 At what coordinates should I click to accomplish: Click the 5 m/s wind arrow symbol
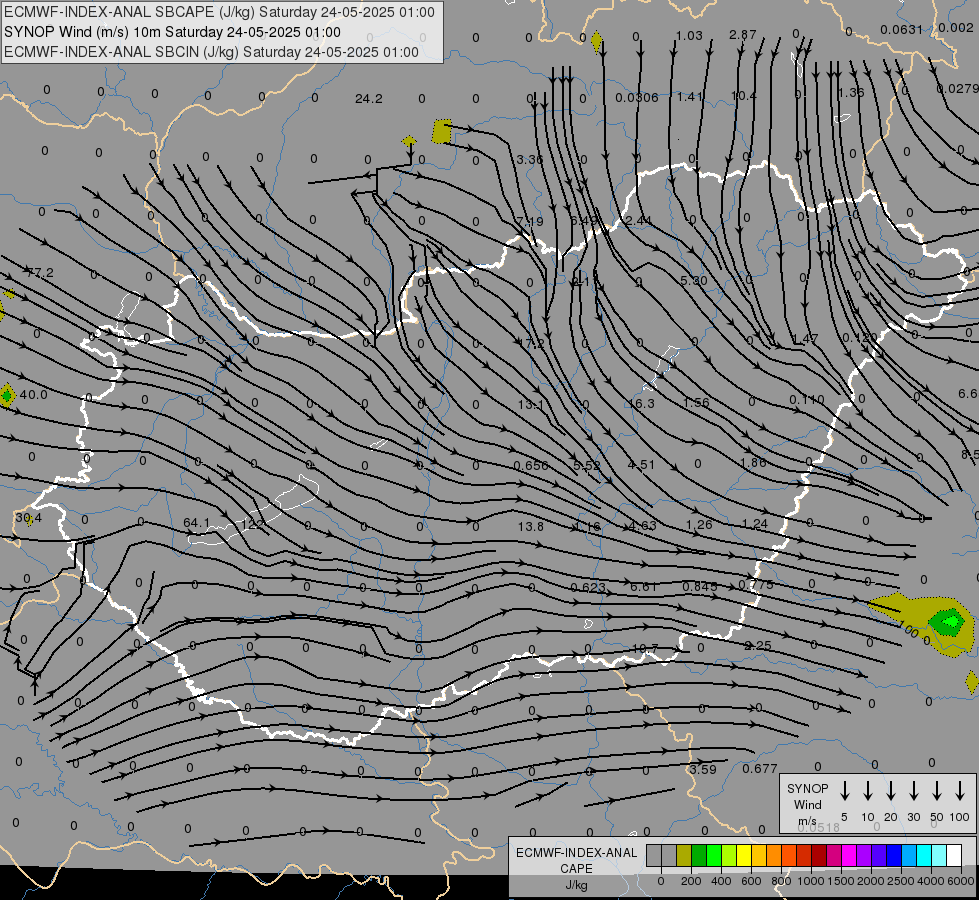tap(845, 791)
